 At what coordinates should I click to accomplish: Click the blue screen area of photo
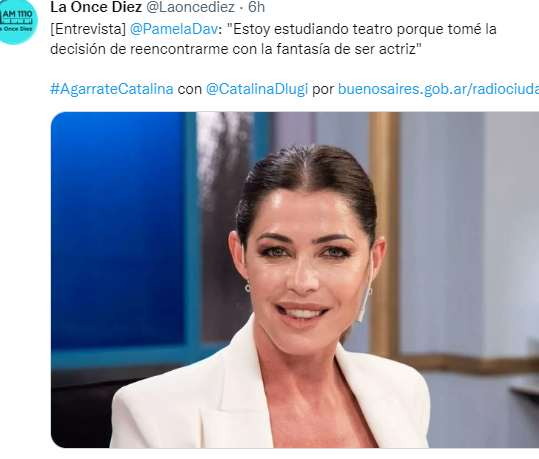pyautogui.click(x=117, y=227)
